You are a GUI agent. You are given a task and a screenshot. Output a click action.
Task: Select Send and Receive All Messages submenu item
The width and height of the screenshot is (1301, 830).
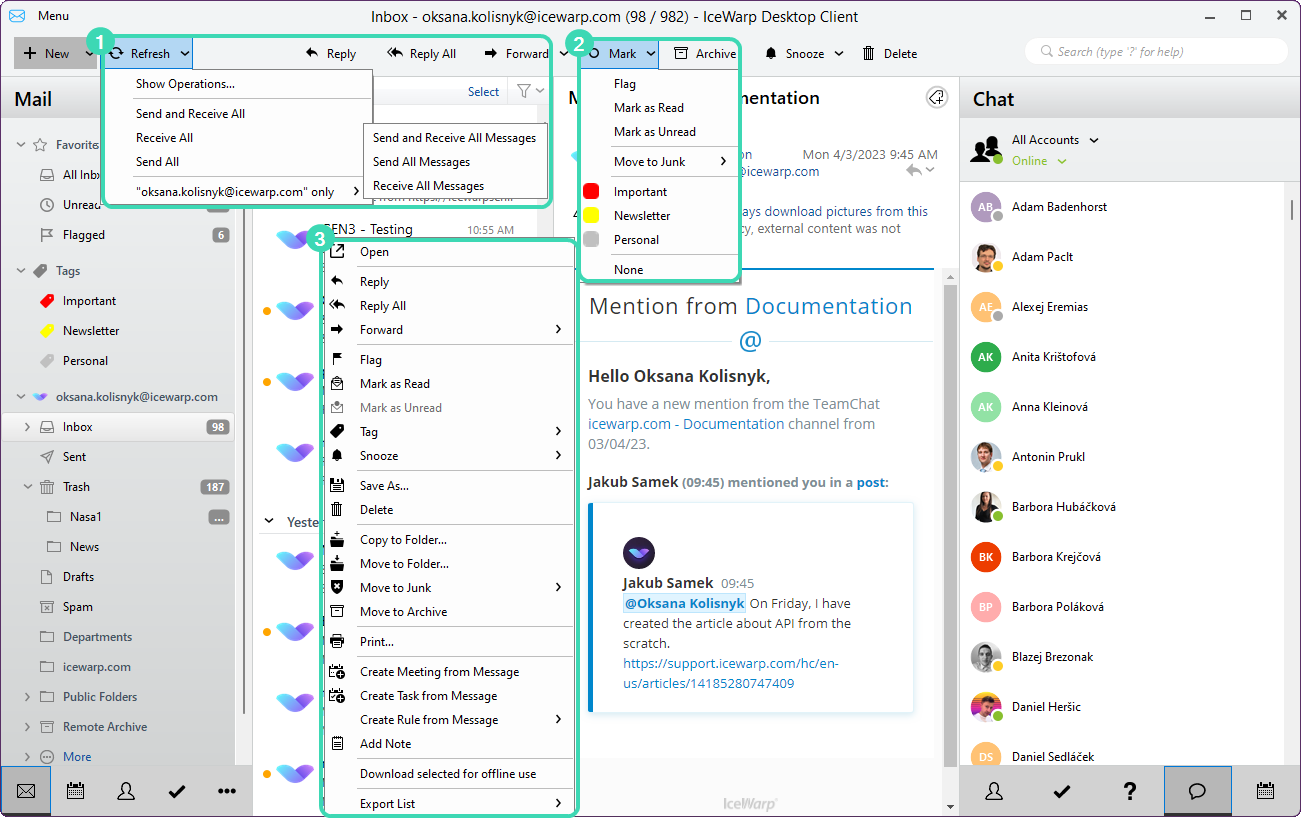tap(455, 138)
